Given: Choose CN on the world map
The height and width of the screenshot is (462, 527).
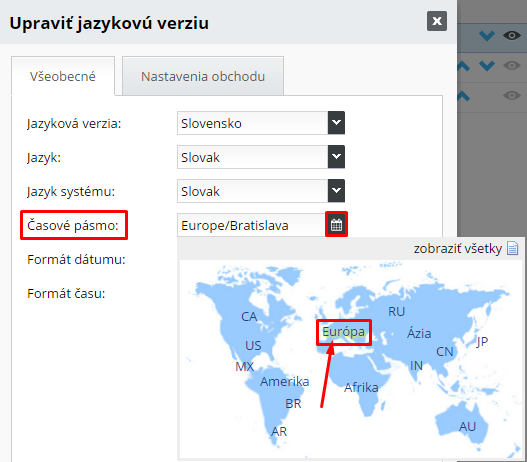Looking at the screenshot, I should (x=445, y=352).
